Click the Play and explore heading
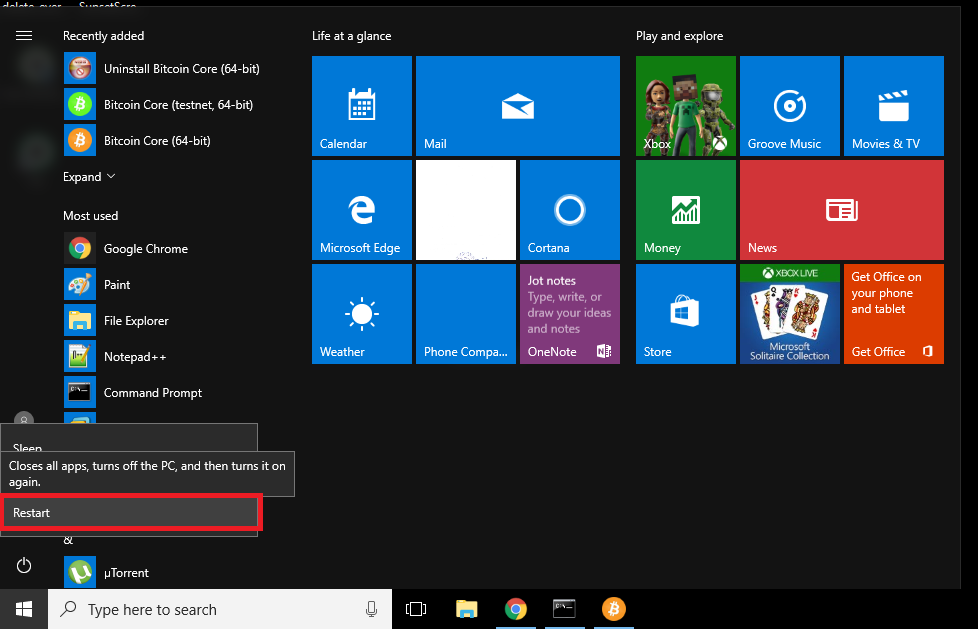This screenshot has width=978, height=629. [x=679, y=36]
